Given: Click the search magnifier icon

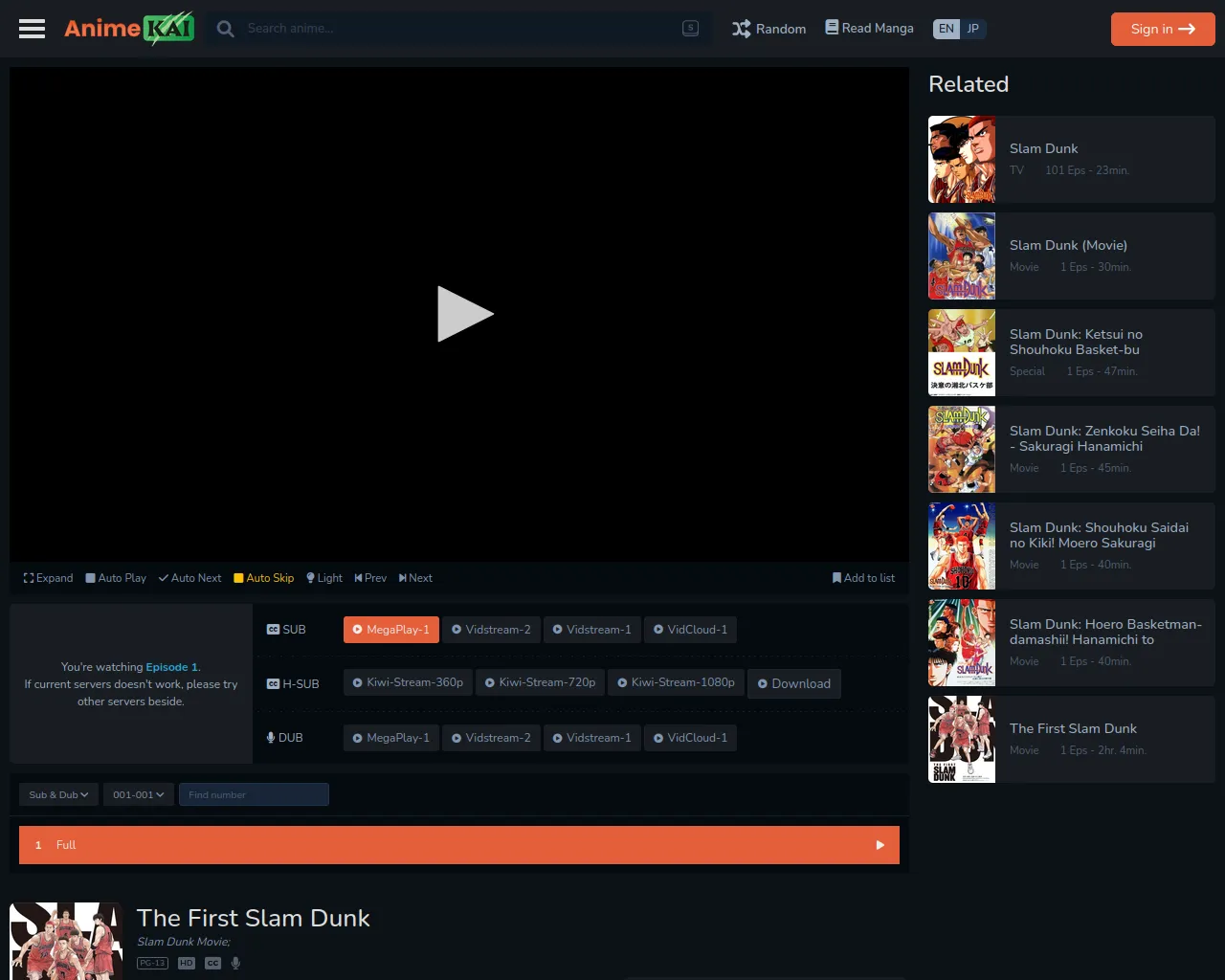Looking at the screenshot, I should (x=225, y=29).
